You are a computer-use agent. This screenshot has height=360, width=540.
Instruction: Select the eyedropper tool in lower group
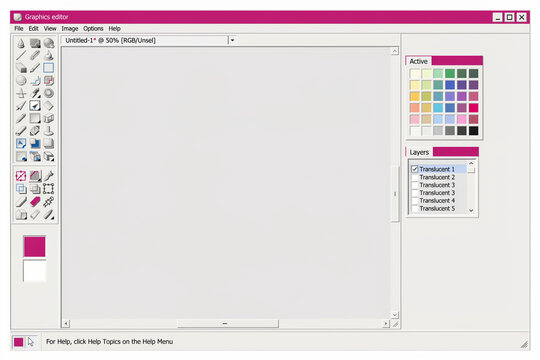49,176
